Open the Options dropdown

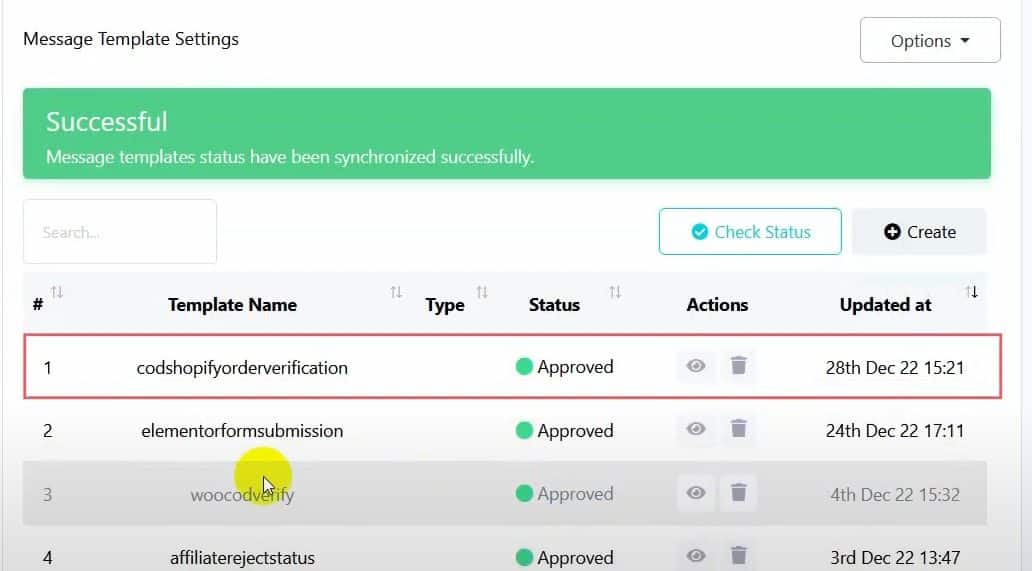click(930, 41)
